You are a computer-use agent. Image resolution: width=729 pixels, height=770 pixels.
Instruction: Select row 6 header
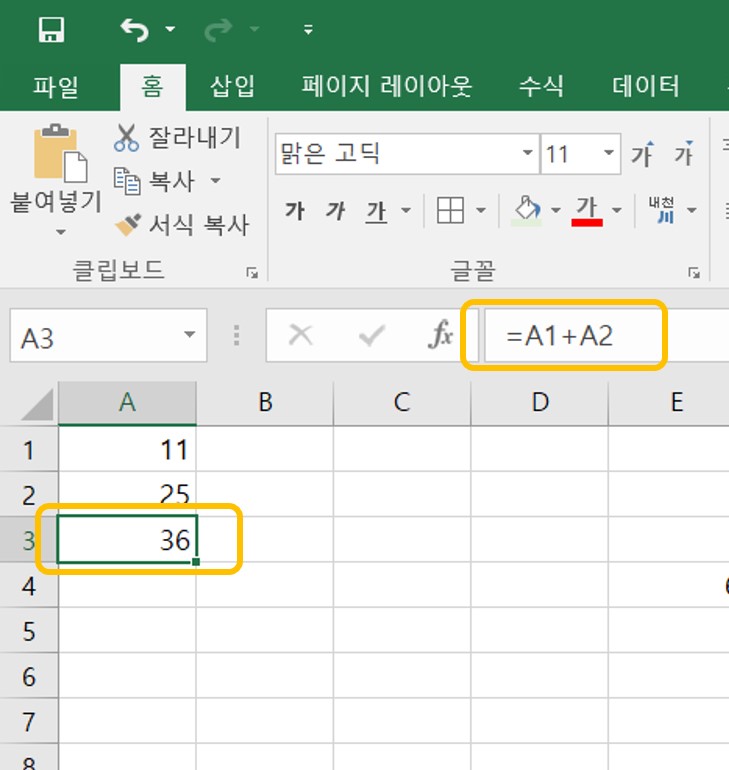(28, 677)
